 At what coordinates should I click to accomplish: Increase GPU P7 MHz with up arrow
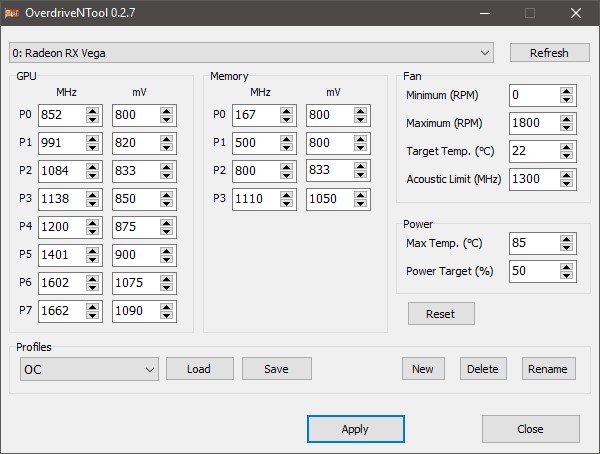[92, 307]
